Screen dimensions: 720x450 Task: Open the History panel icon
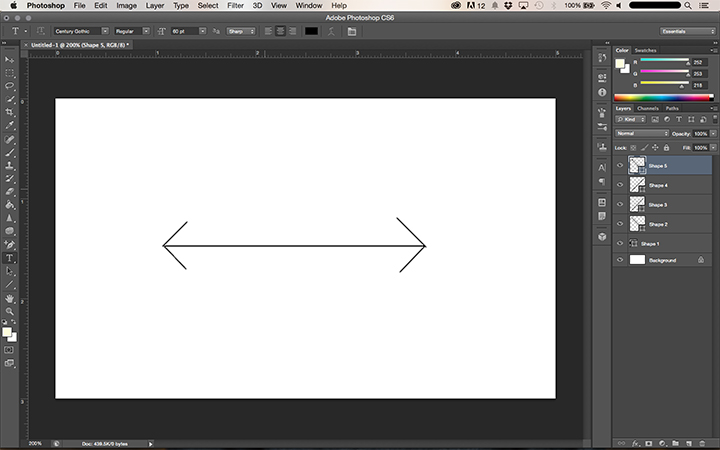pyautogui.click(x=602, y=58)
